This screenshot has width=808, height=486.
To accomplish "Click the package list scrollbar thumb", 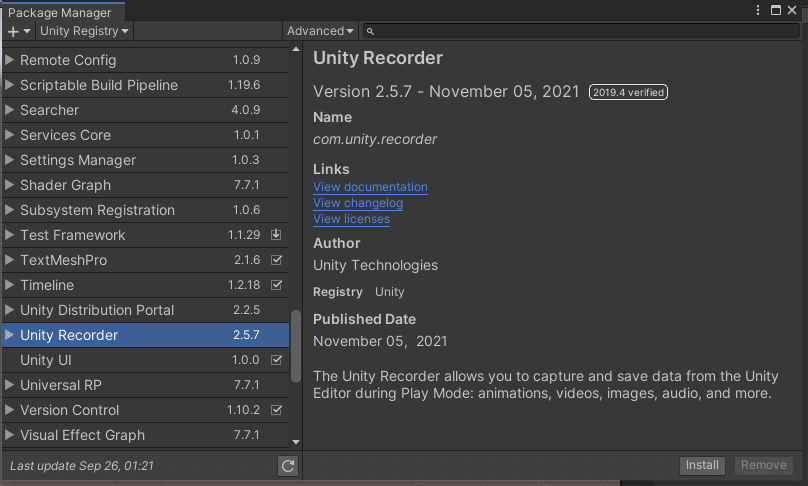I will pyautogui.click(x=296, y=345).
